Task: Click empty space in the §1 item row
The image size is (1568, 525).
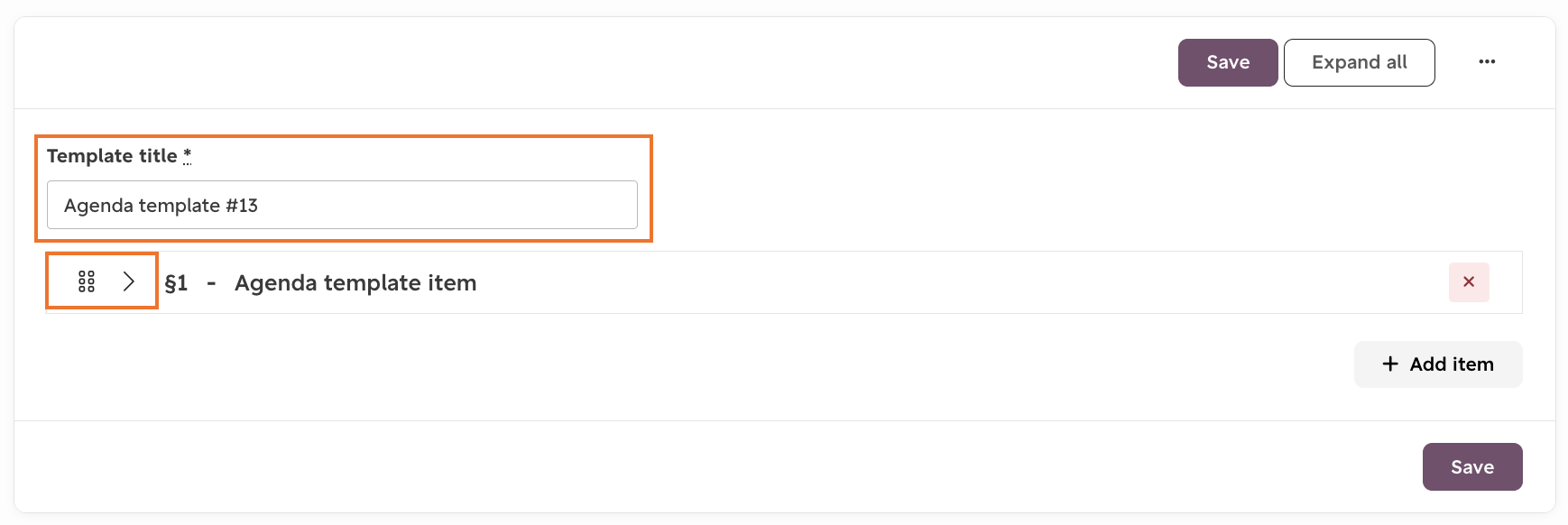Action: coord(956,282)
